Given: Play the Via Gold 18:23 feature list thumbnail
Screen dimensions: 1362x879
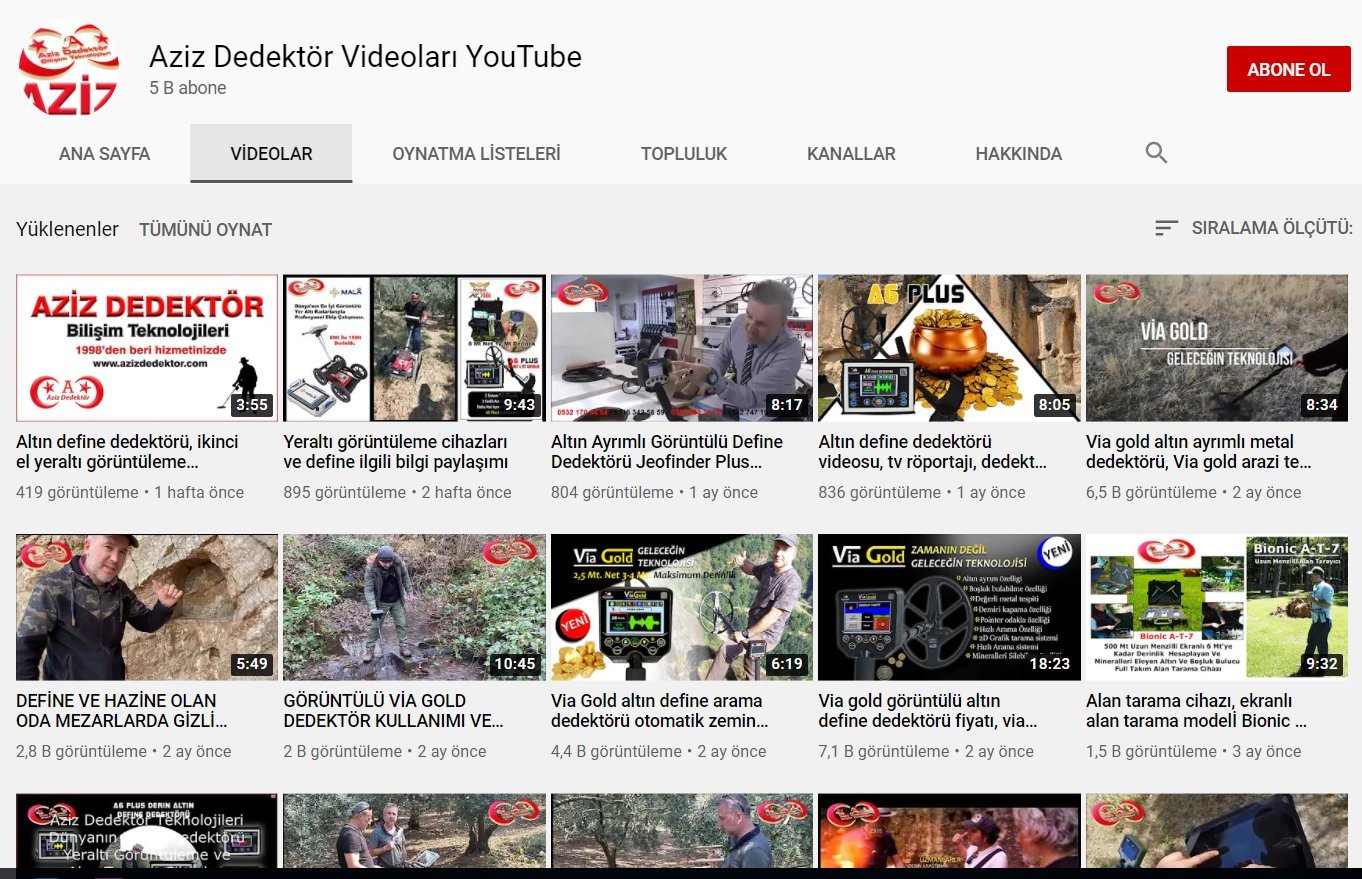Looking at the screenshot, I should coord(949,607).
